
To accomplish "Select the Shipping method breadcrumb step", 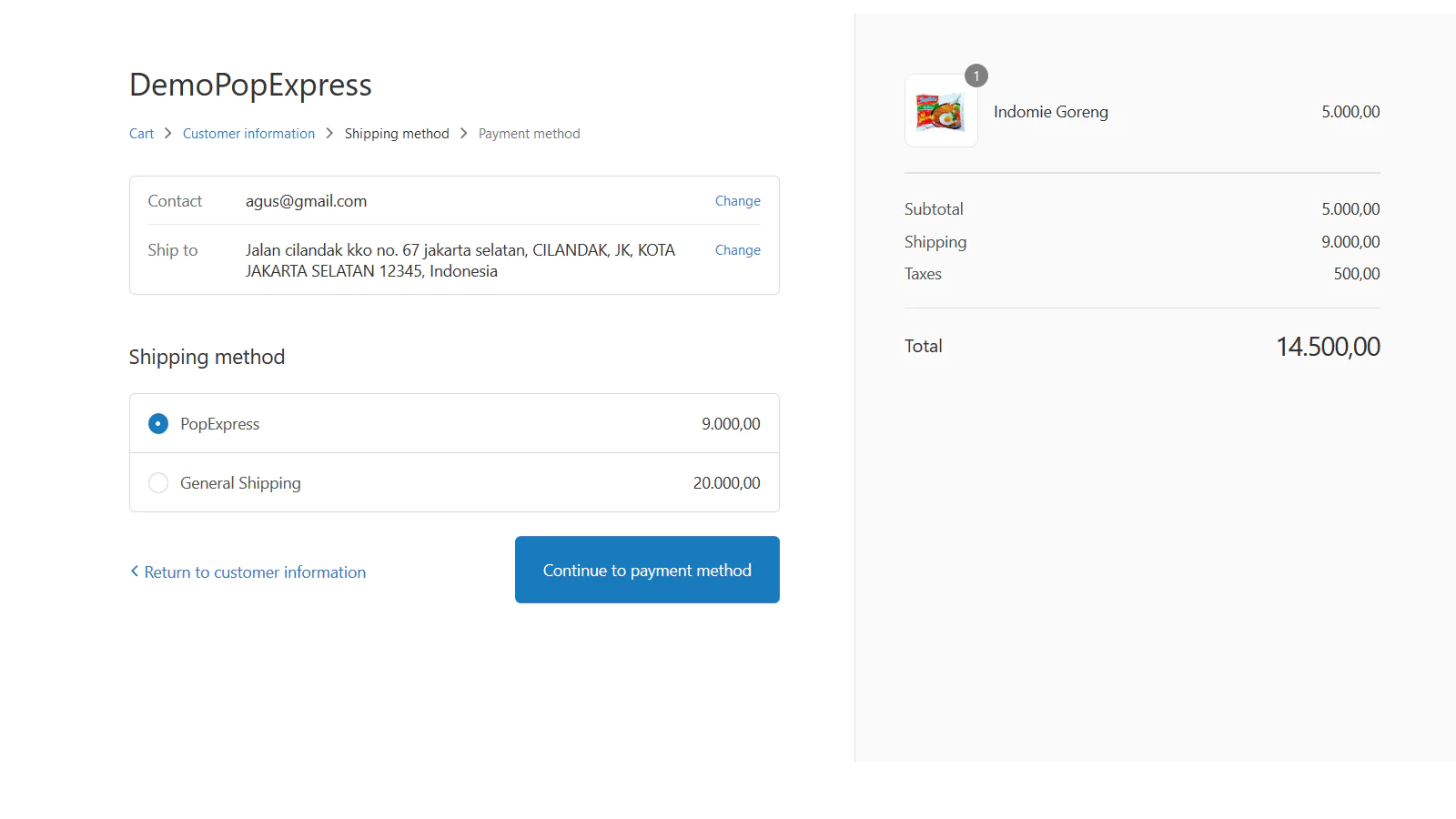I will coord(397,133).
